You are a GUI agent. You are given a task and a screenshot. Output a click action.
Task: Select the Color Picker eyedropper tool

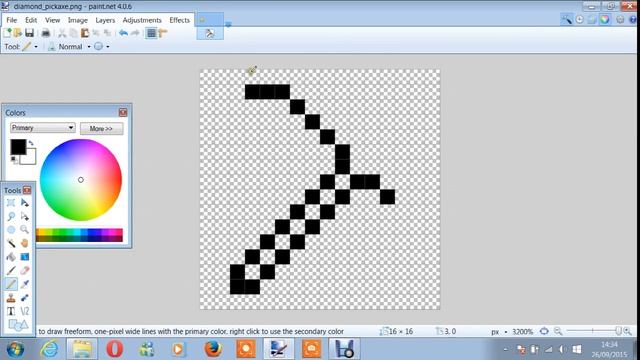pos(25,284)
